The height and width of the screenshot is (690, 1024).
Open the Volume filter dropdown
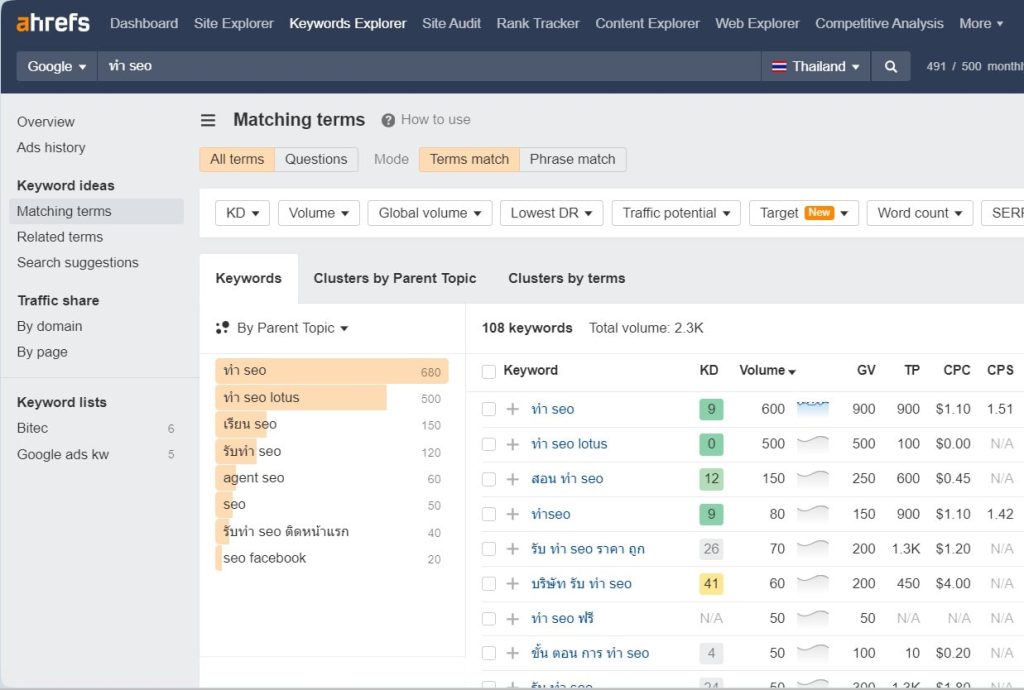point(319,213)
